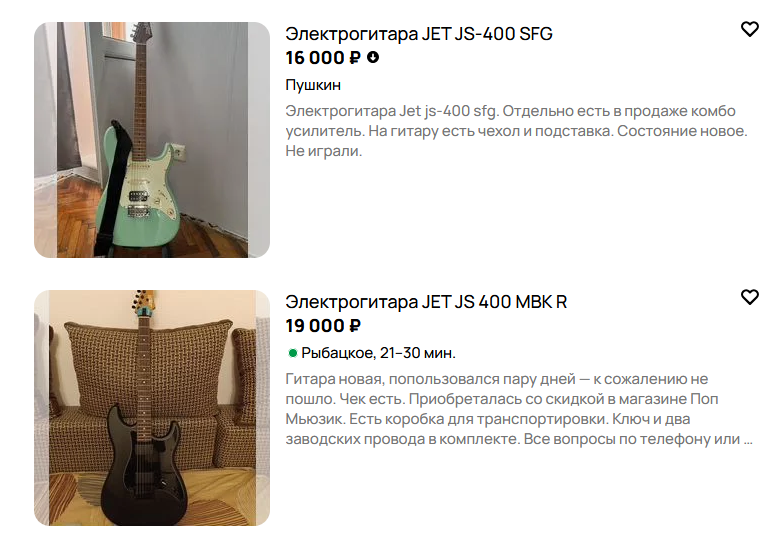Open description starting with Гитара новая

click(519, 409)
